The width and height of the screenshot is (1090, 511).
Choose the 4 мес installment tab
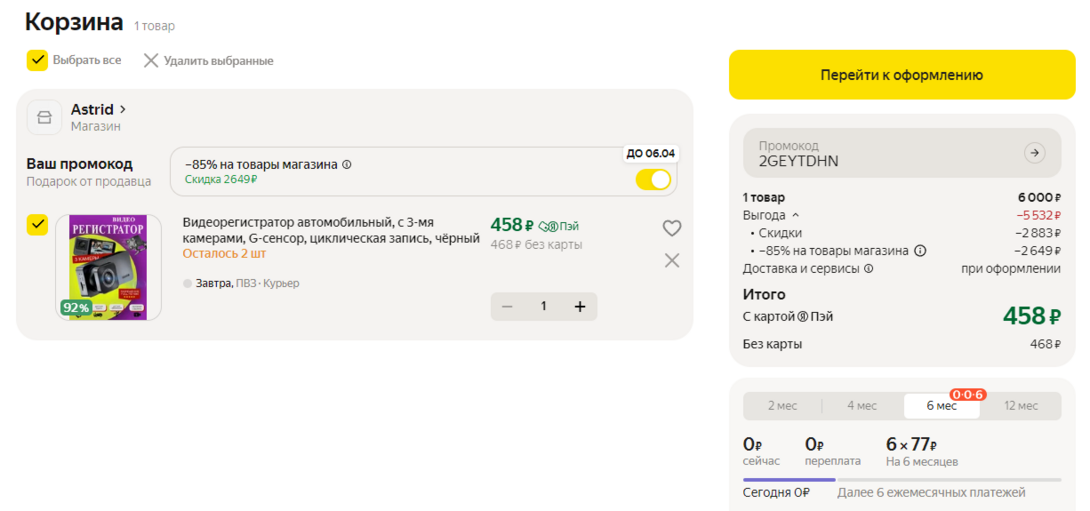point(861,405)
